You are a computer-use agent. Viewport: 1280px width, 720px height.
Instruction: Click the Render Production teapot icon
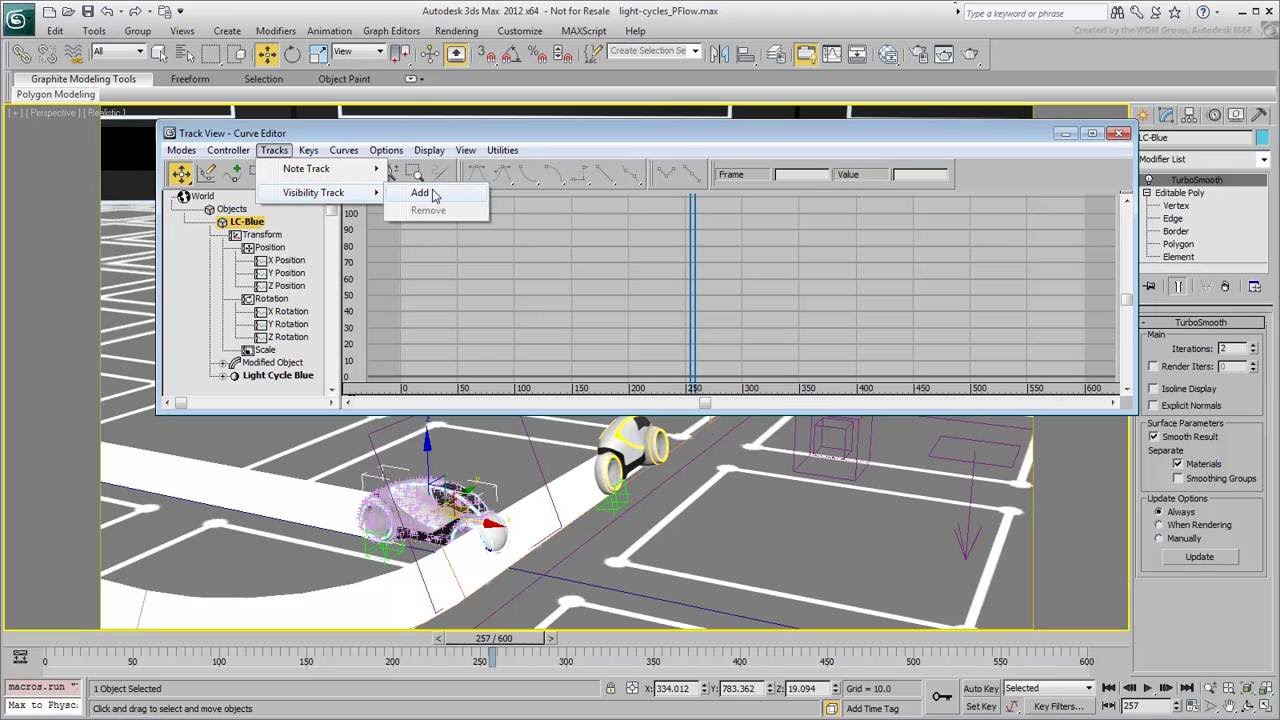(x=969, y=54)
